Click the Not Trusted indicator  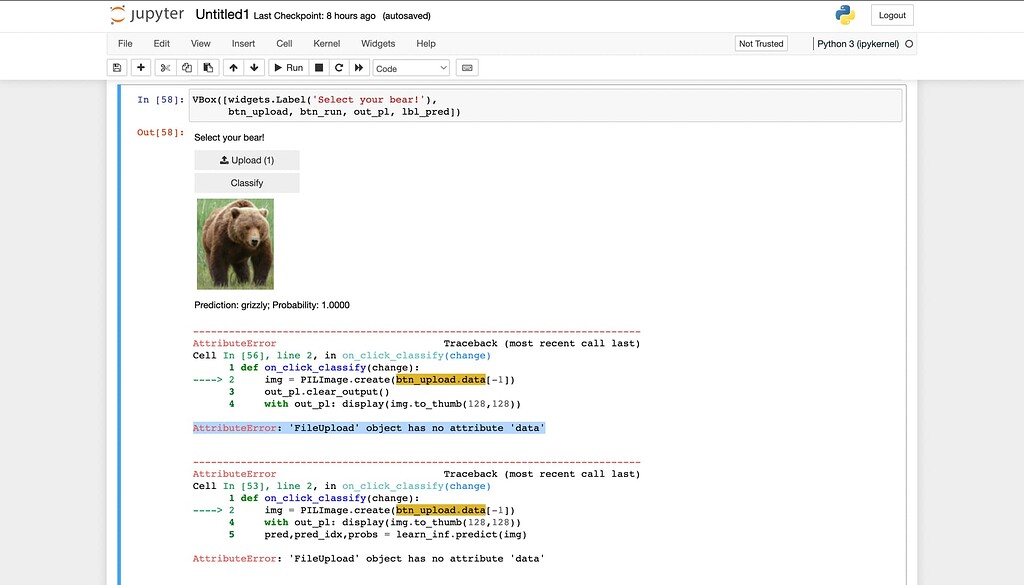click(x=760, y=43)
